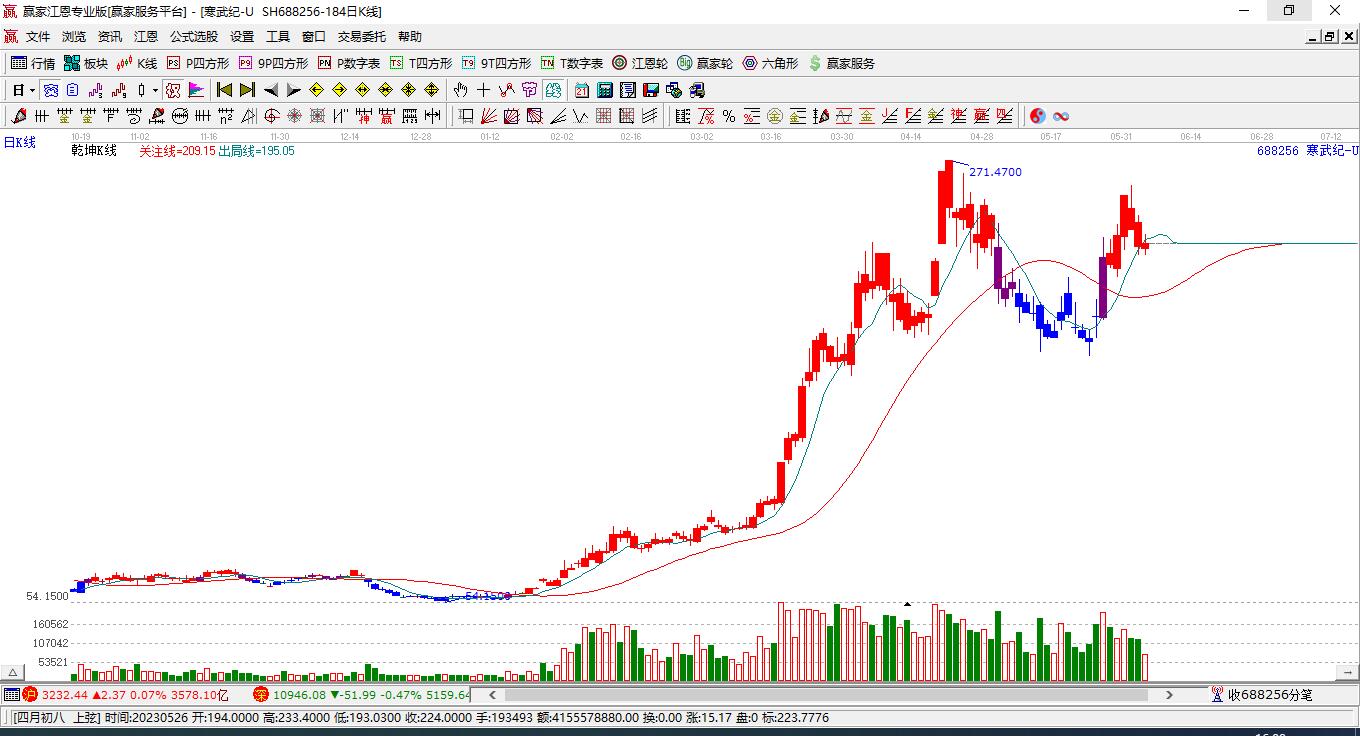Open the 浏览 menu
The height and width of the screenshot is (736, 1360).
click(x=74, y=37)
